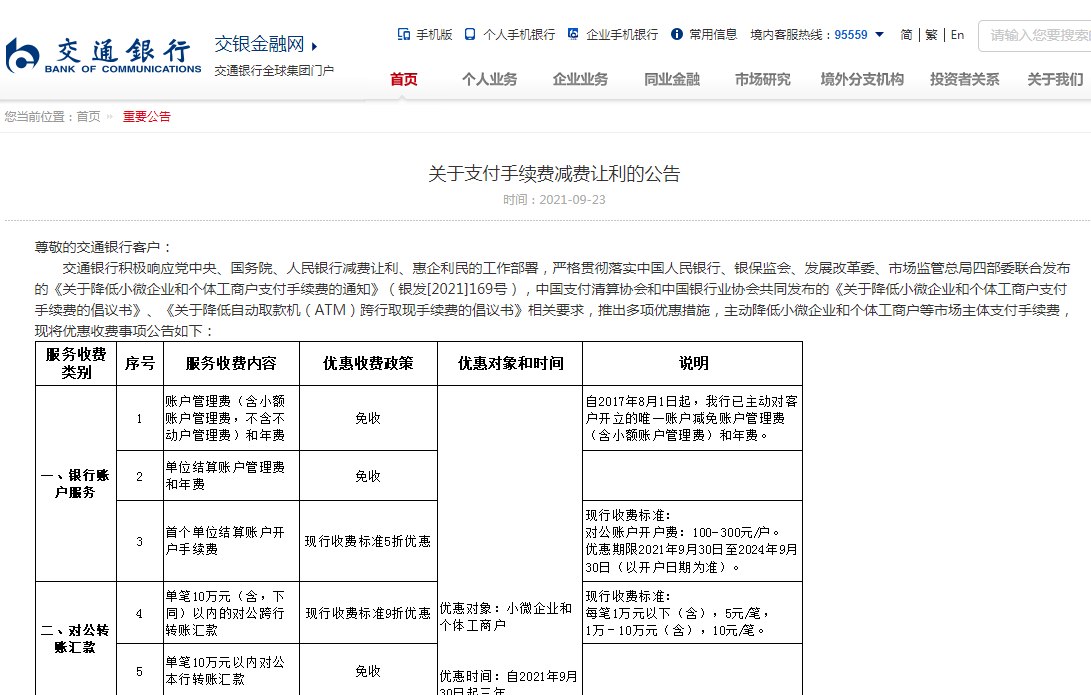Screen dimensions: 1091x695
Task: Open 常用信息 link
Action: [x=713, y=35]
